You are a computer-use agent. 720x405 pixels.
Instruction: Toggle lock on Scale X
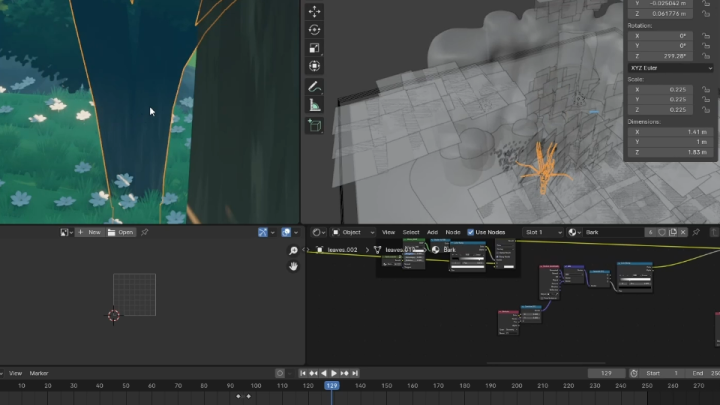click(x=706, y=90)
